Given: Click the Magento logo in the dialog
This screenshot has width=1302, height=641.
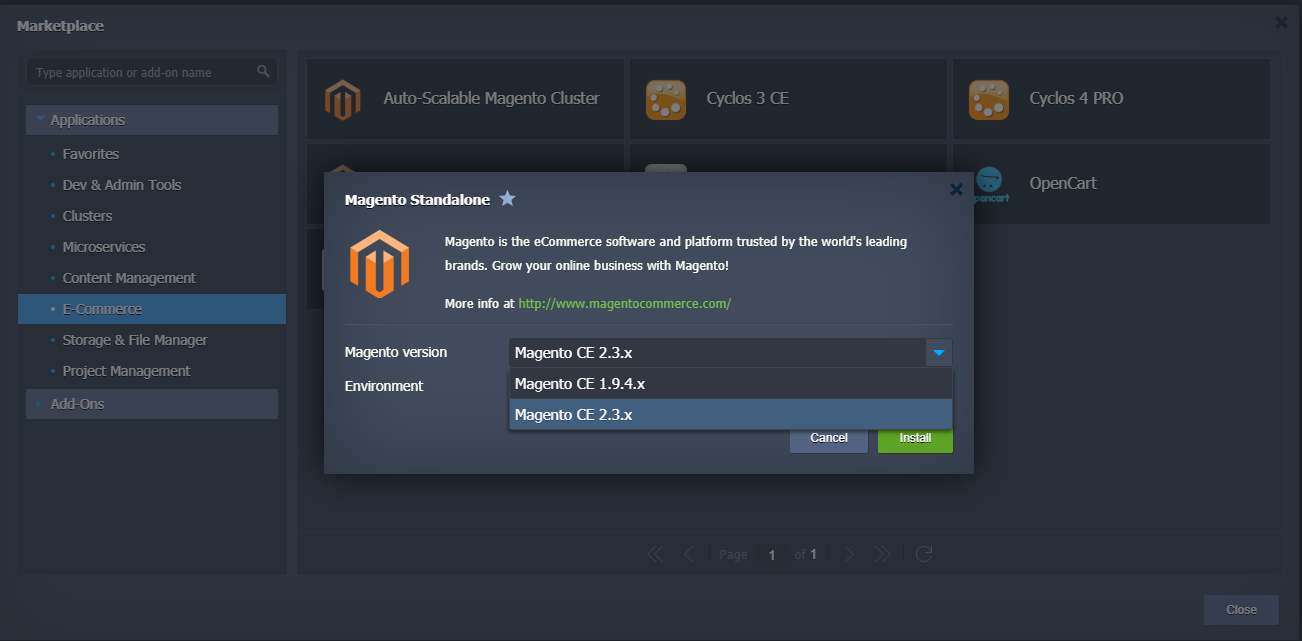Looking at the screenshot, I should [380, 265].
